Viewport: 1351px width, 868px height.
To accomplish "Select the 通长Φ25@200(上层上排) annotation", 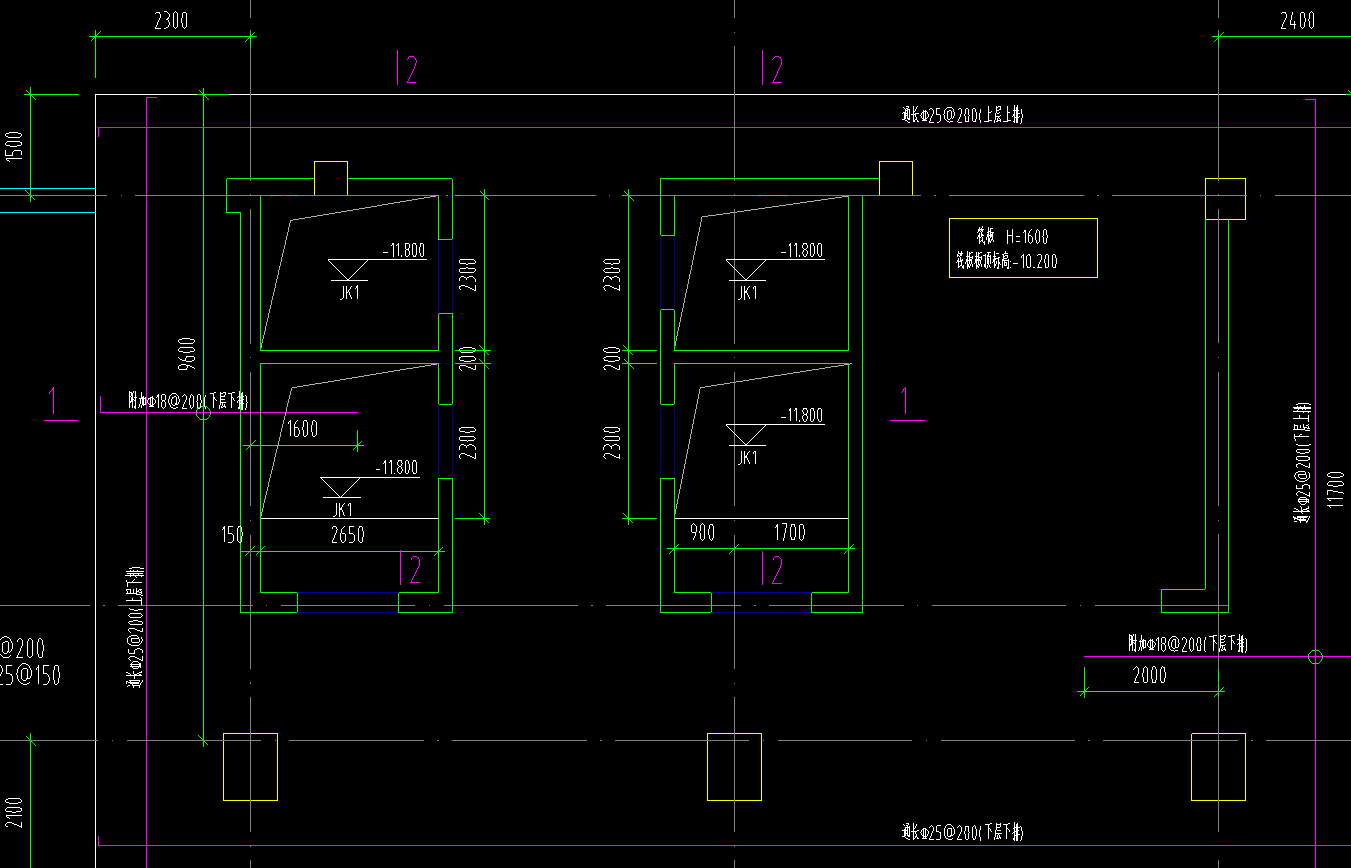I will coord(962,116).
